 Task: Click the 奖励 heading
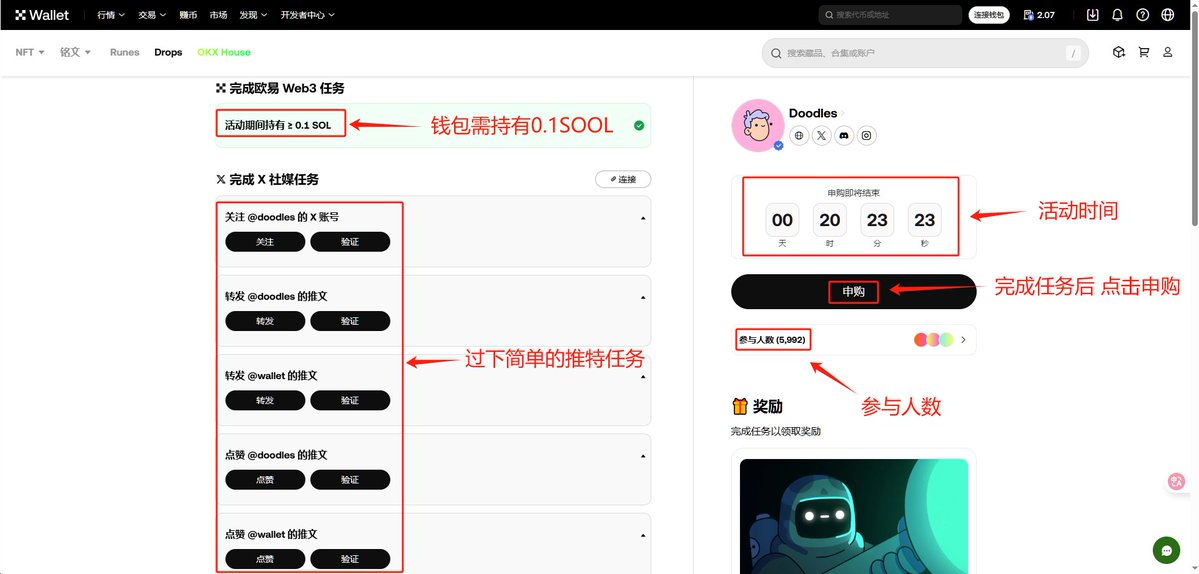coord(768,406)
